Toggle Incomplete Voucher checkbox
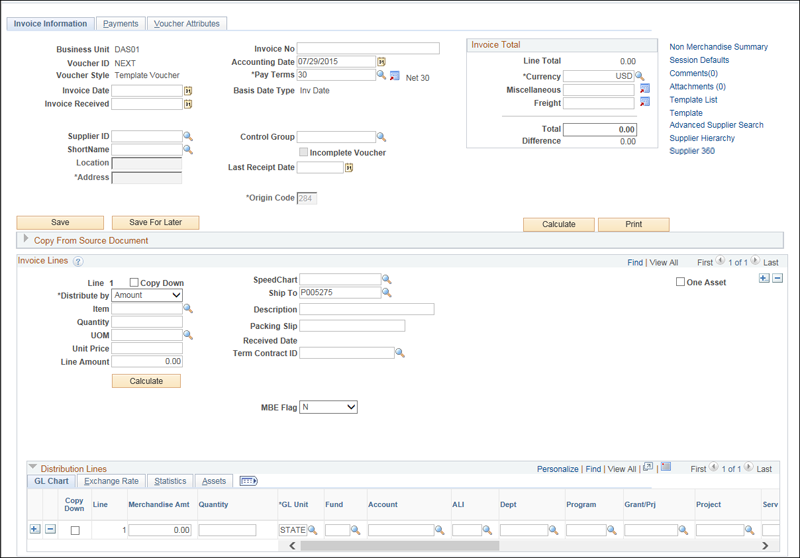Viewport: 800px width, 558px height. [304, 152]
